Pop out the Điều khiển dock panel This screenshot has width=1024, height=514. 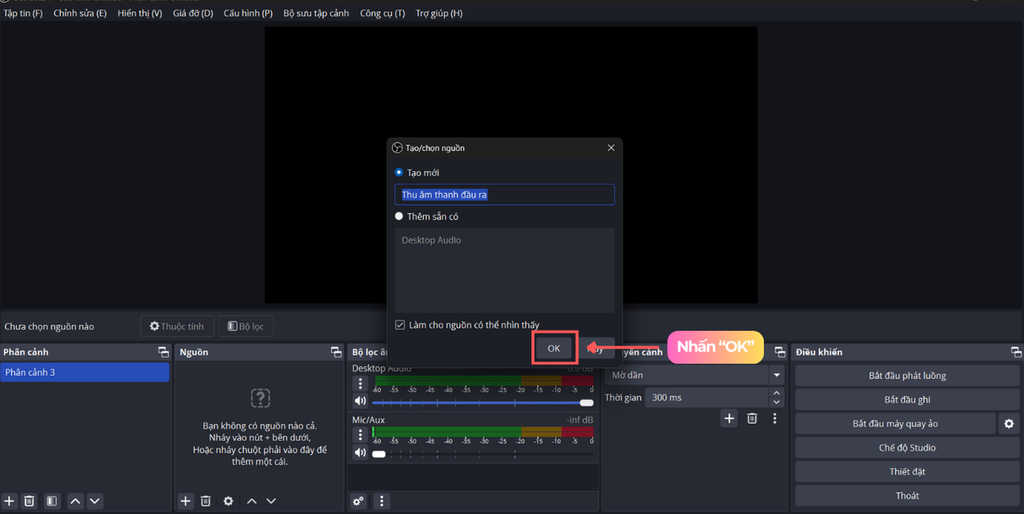click(x=1016, y=352)
